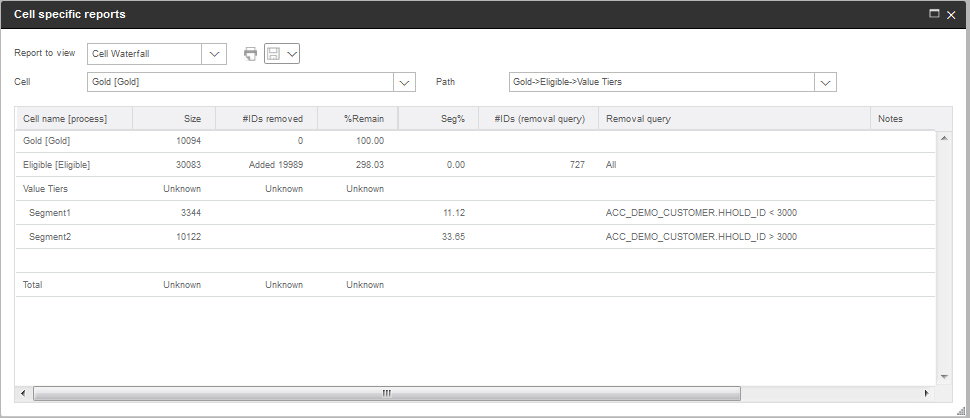Select the Segment2 row name
The image size is (970, 418).
click(50, 237)
